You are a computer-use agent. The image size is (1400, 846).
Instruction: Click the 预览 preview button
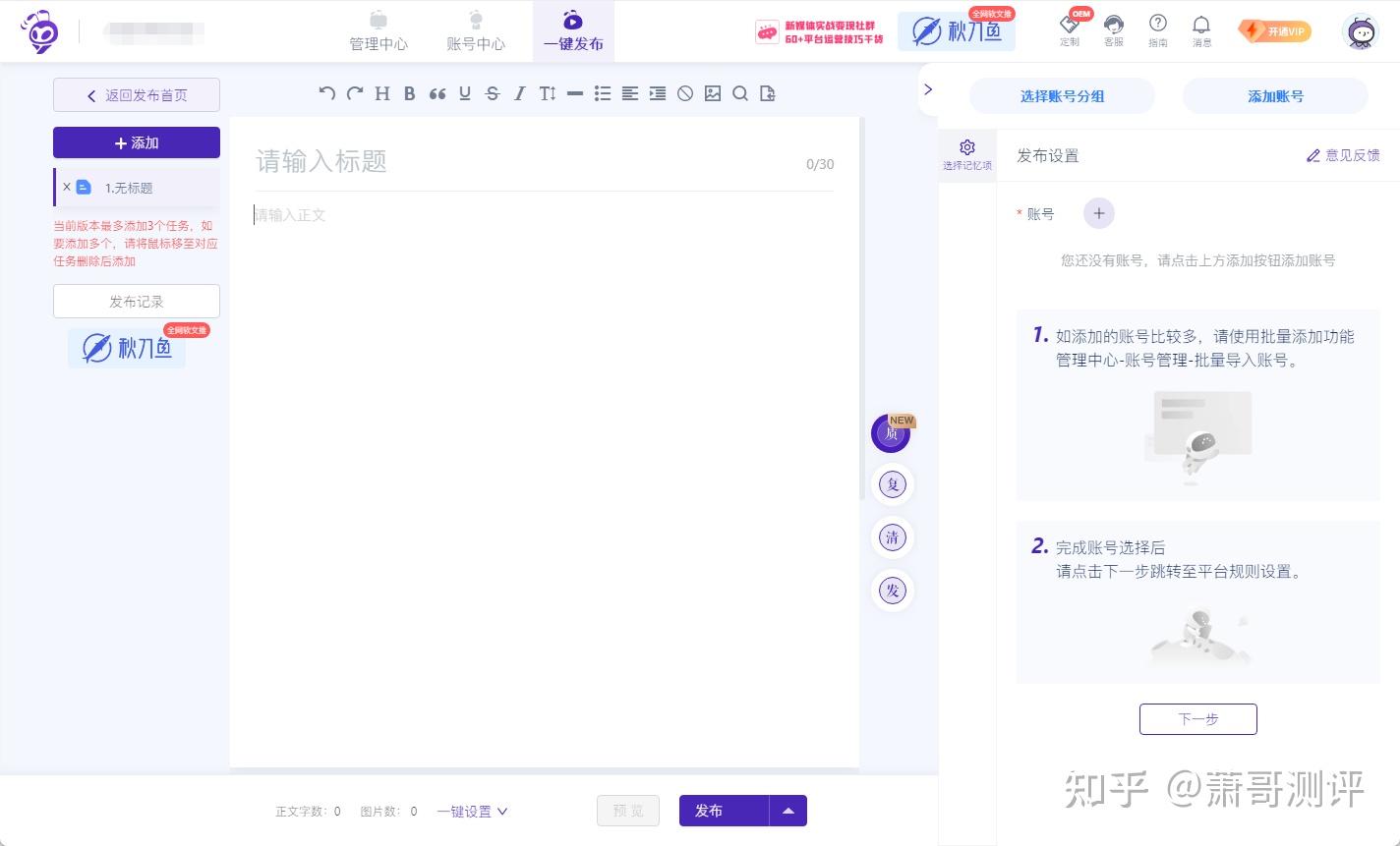click(628, 811)
